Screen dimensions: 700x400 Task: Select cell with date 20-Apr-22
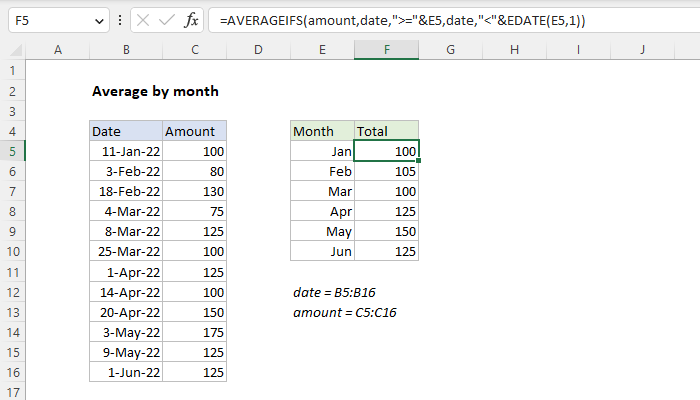tap(126, 312)
